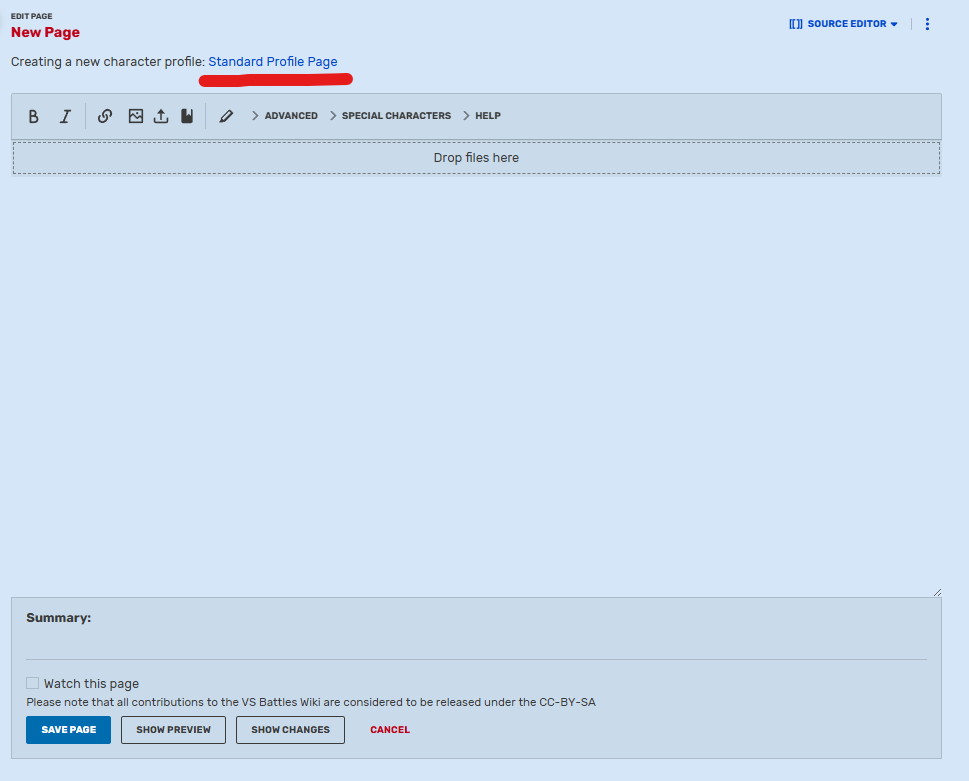This screenshot has height=781, width=969.
Task: Click the Show Changes button
Action: pyautogui.click(x=290, y=730)
